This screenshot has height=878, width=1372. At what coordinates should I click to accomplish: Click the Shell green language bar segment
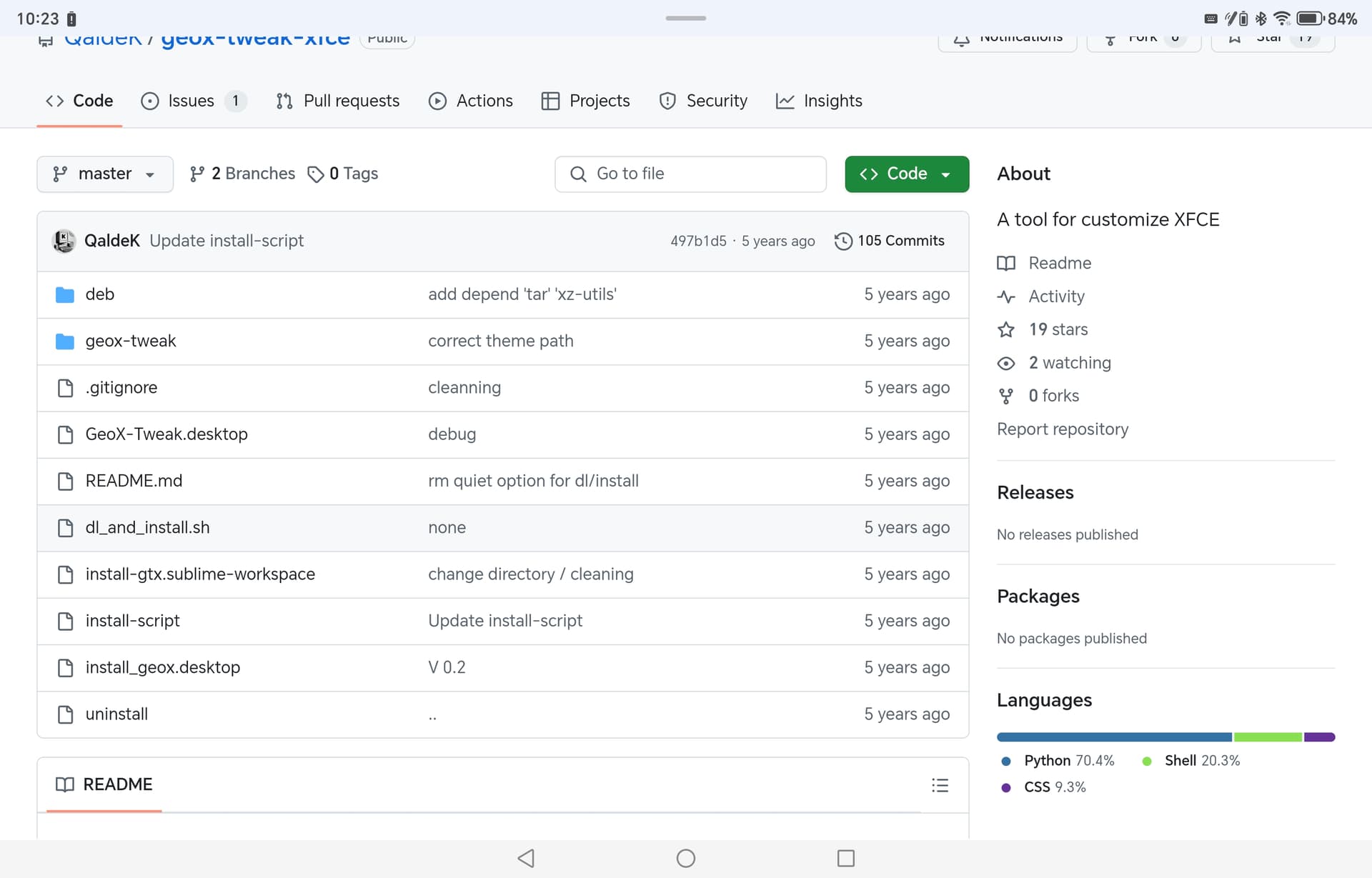[x=1268, y=737]
